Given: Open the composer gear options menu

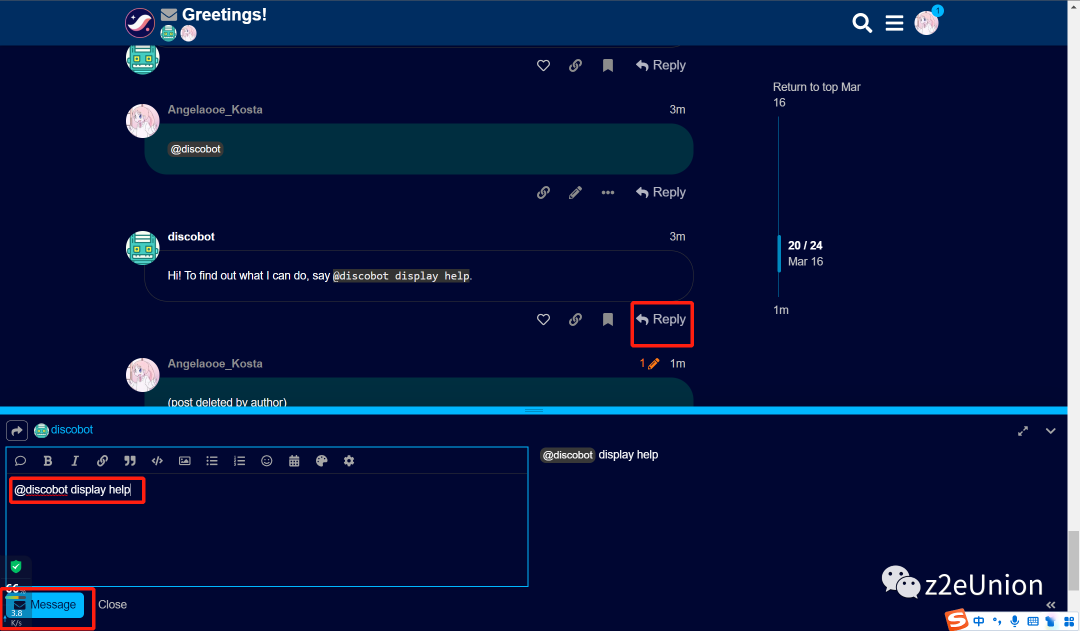Looking at the screenshot, I should [349, 461].
